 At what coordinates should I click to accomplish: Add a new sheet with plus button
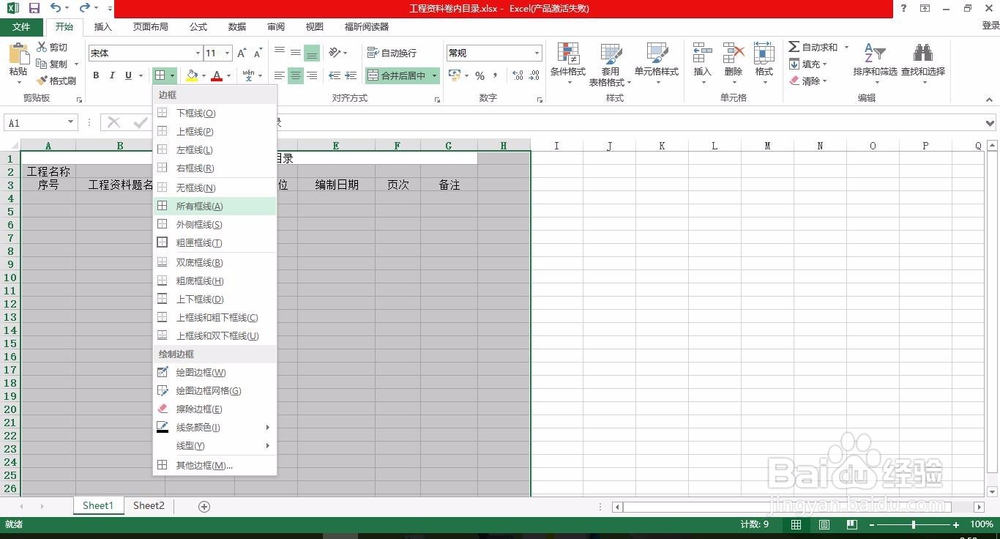(x=204, y=506)
